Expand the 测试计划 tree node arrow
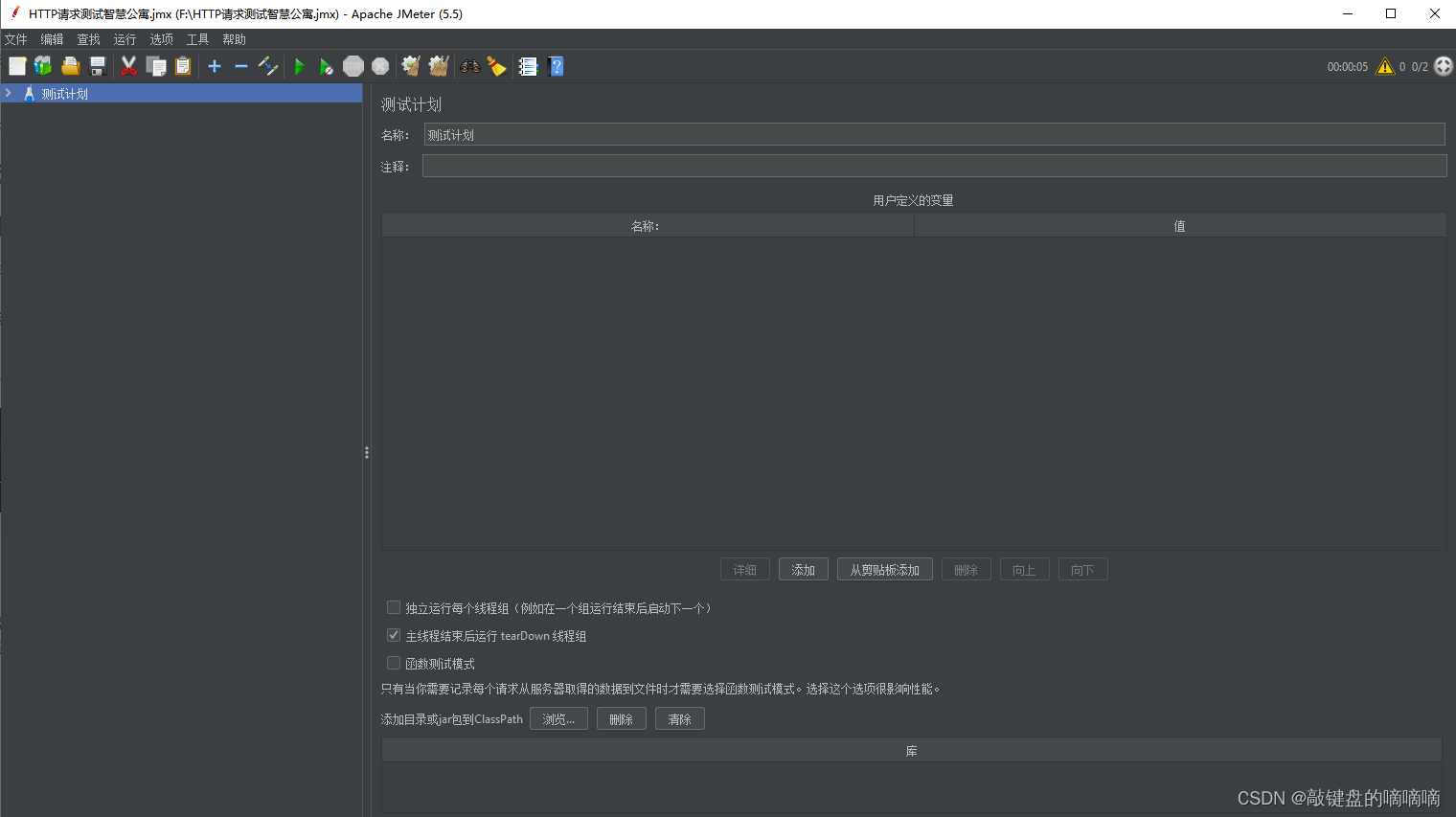 click(x=9, y=93)
